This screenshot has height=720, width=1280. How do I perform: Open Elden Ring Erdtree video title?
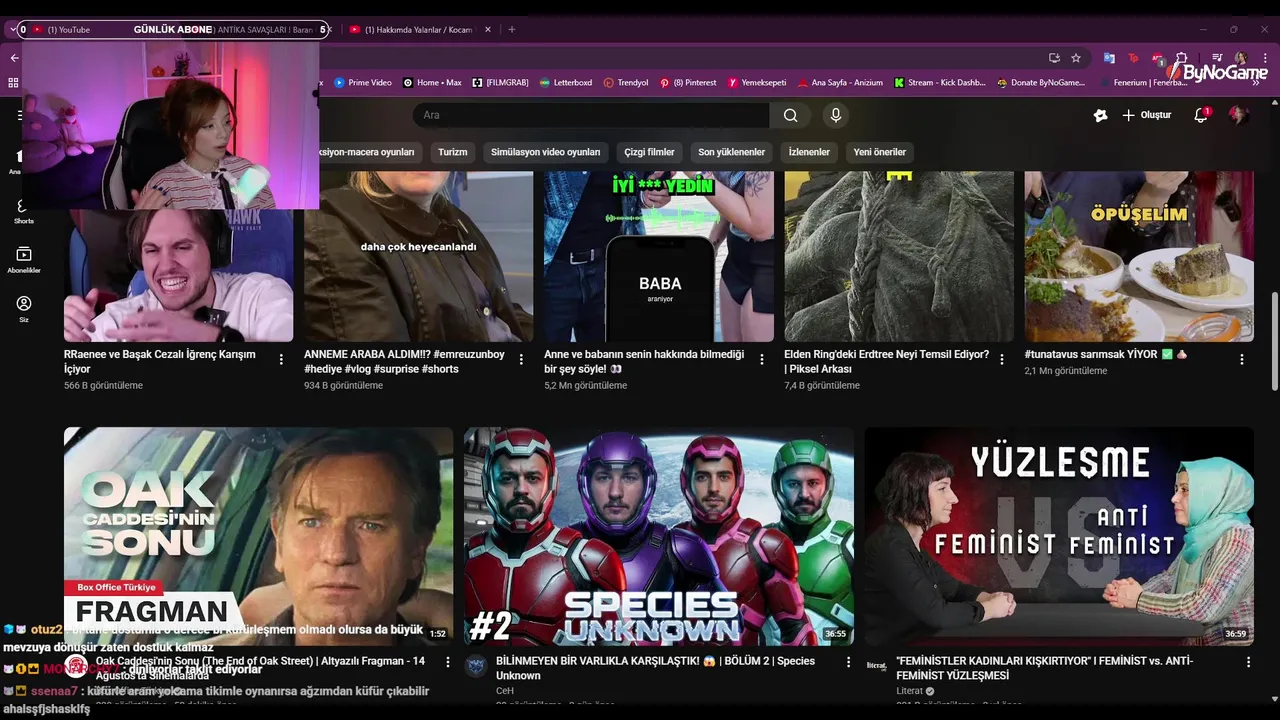(x=886, y=361)
